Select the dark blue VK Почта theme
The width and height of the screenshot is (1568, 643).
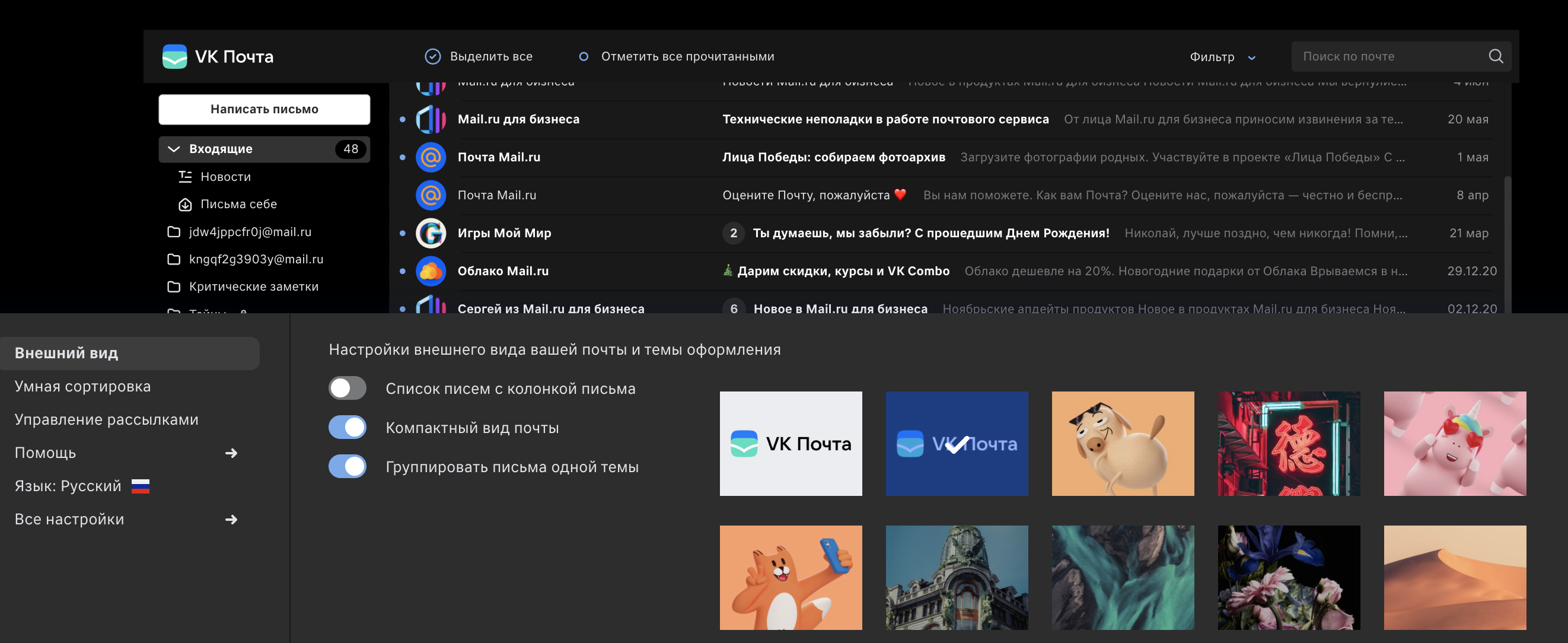pyautogui.click(x=957, y=443)
